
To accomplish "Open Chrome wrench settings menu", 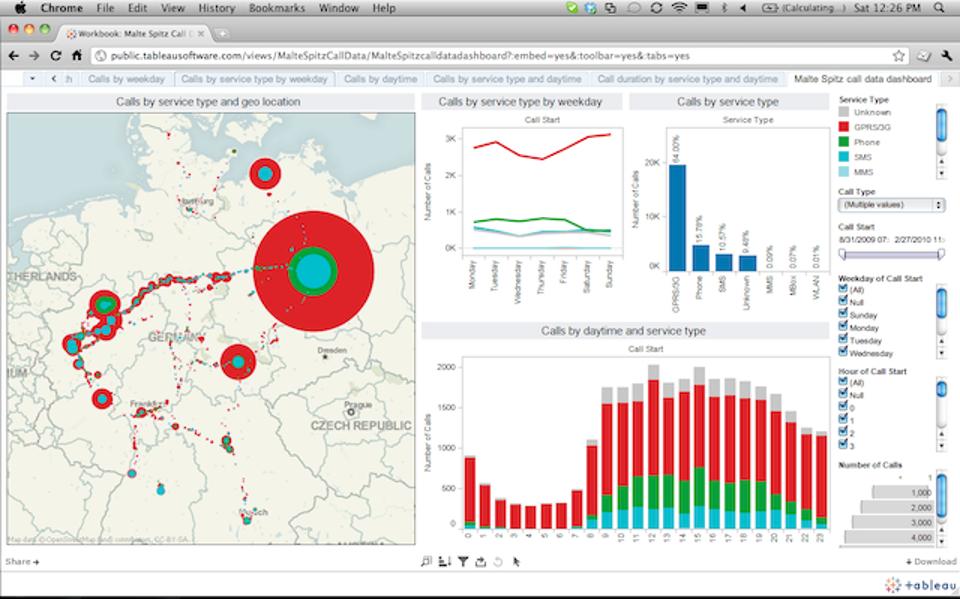I will pyautogui.click(x=947, y=56).
